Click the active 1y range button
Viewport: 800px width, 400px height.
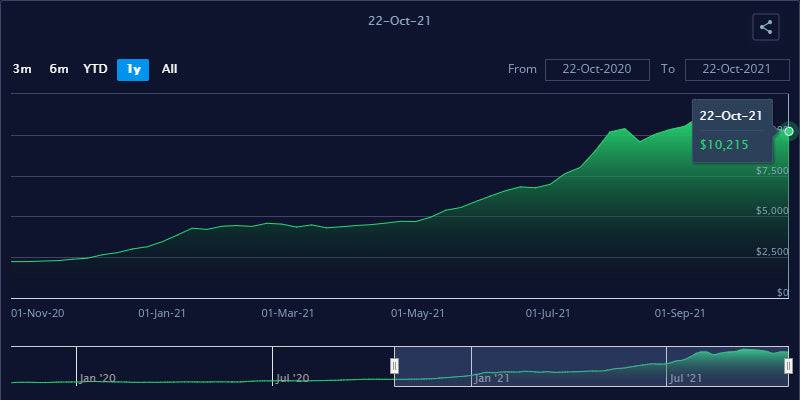(133, 69)
